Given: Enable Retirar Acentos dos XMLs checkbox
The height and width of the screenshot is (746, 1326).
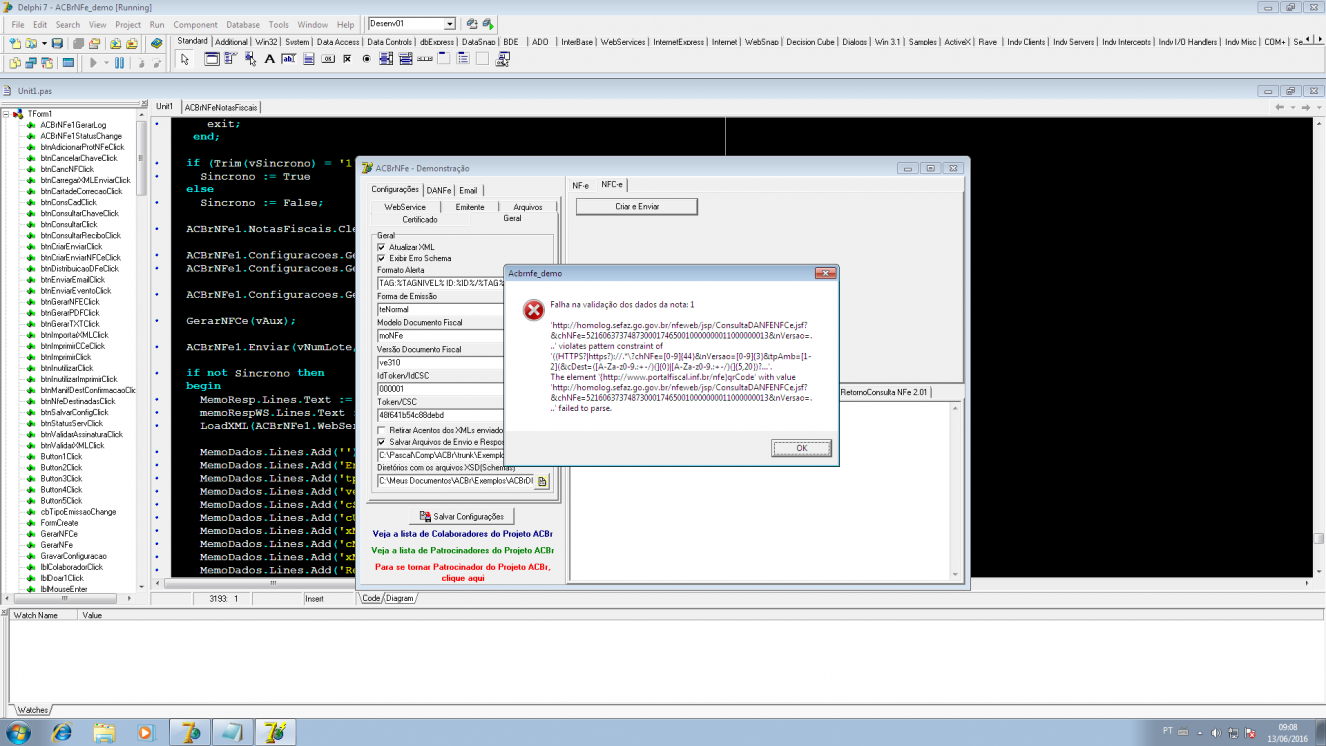Looking at the screenshot, I should coord(381,430).
